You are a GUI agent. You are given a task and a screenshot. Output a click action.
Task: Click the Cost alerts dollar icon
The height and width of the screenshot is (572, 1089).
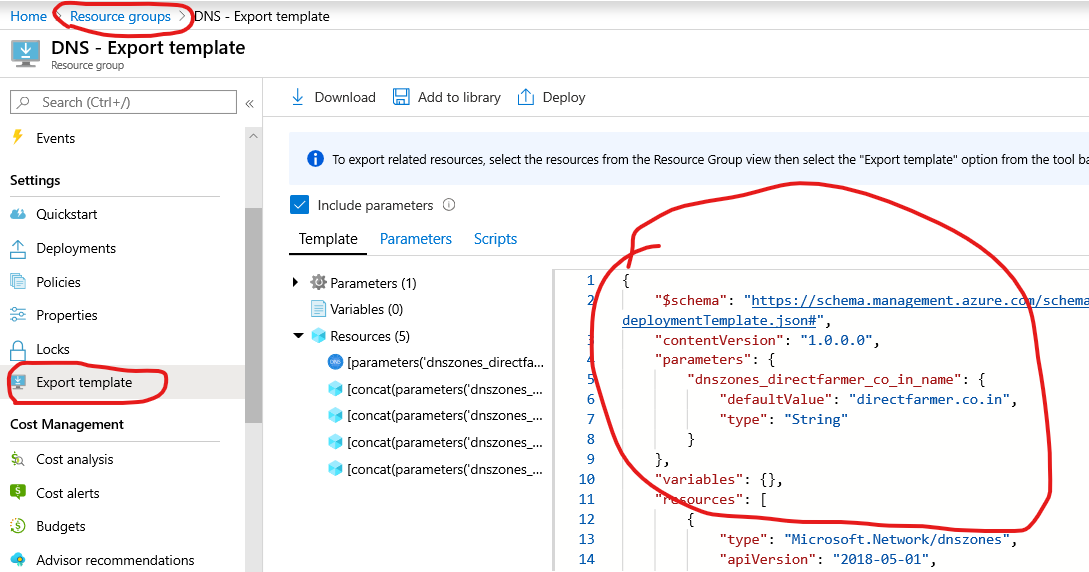pyautogui.click(x=18, y=492)
